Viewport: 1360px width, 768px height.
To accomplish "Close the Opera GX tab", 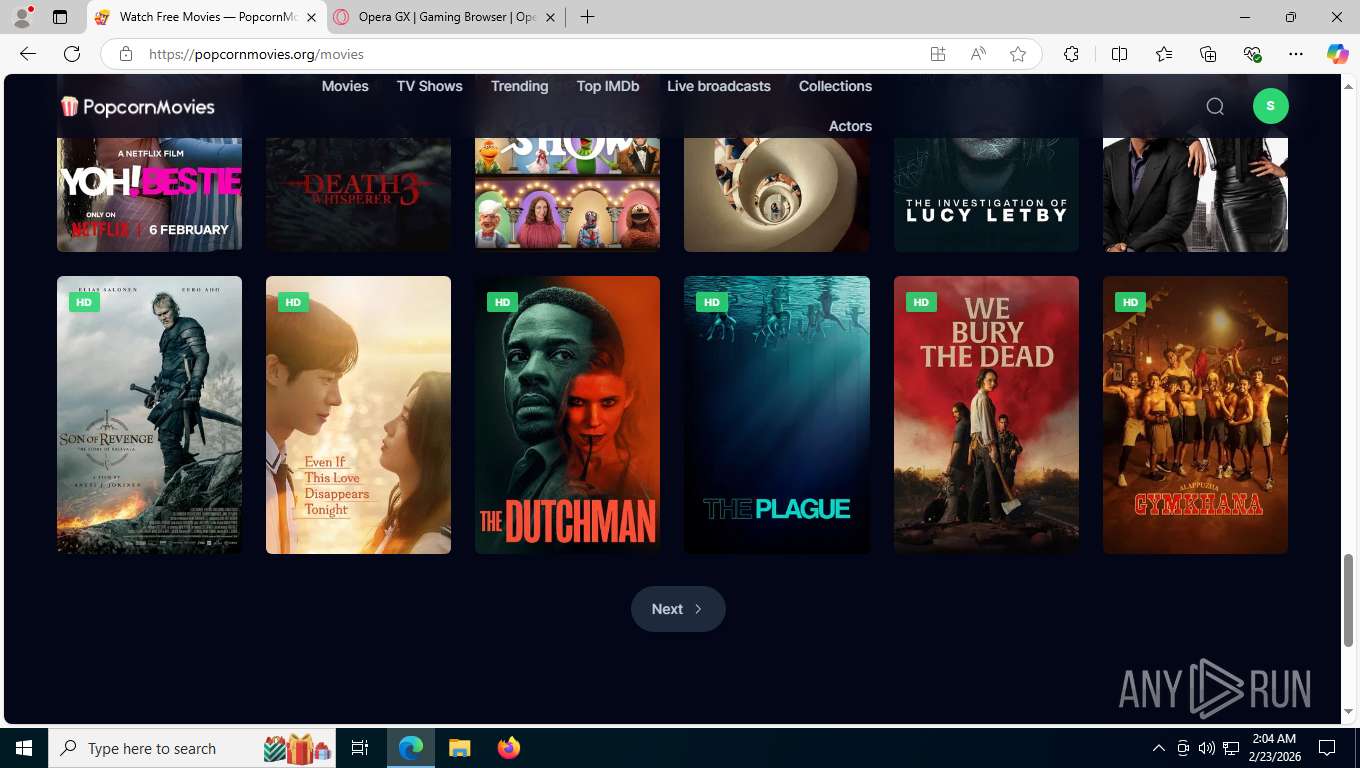I will click(x=550, y=17).
